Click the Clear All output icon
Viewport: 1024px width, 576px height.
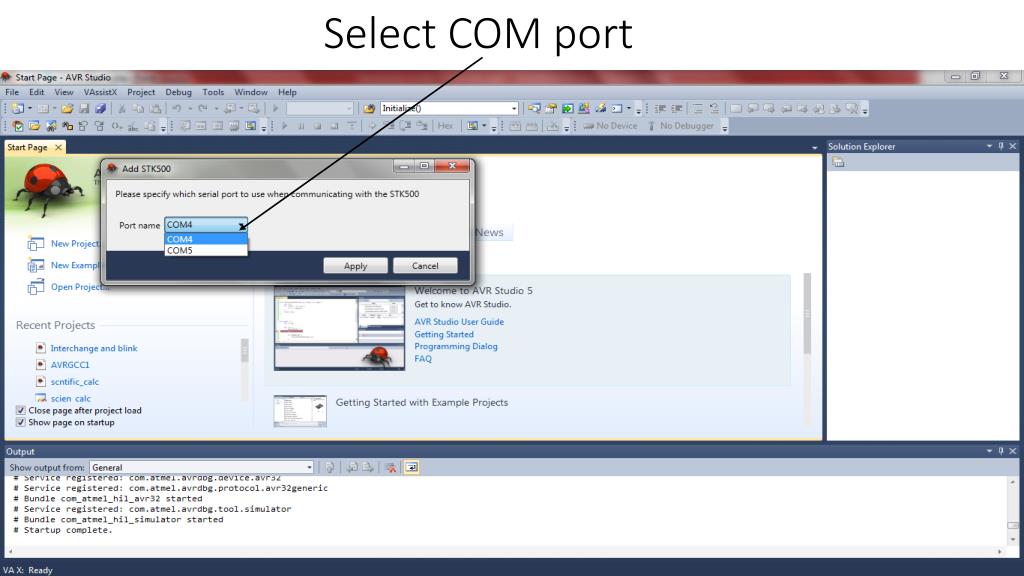pos(391,467)
